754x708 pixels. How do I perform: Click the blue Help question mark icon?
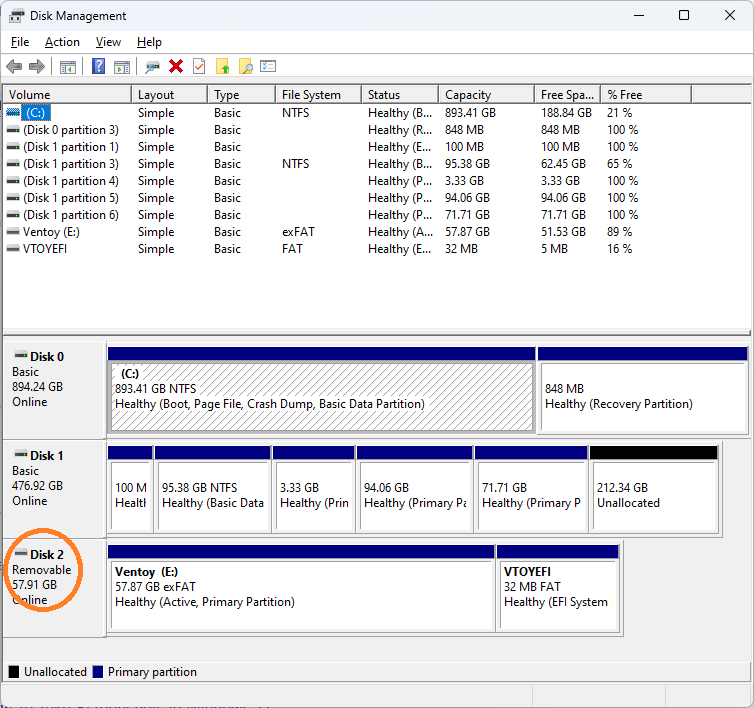(98, 67)
